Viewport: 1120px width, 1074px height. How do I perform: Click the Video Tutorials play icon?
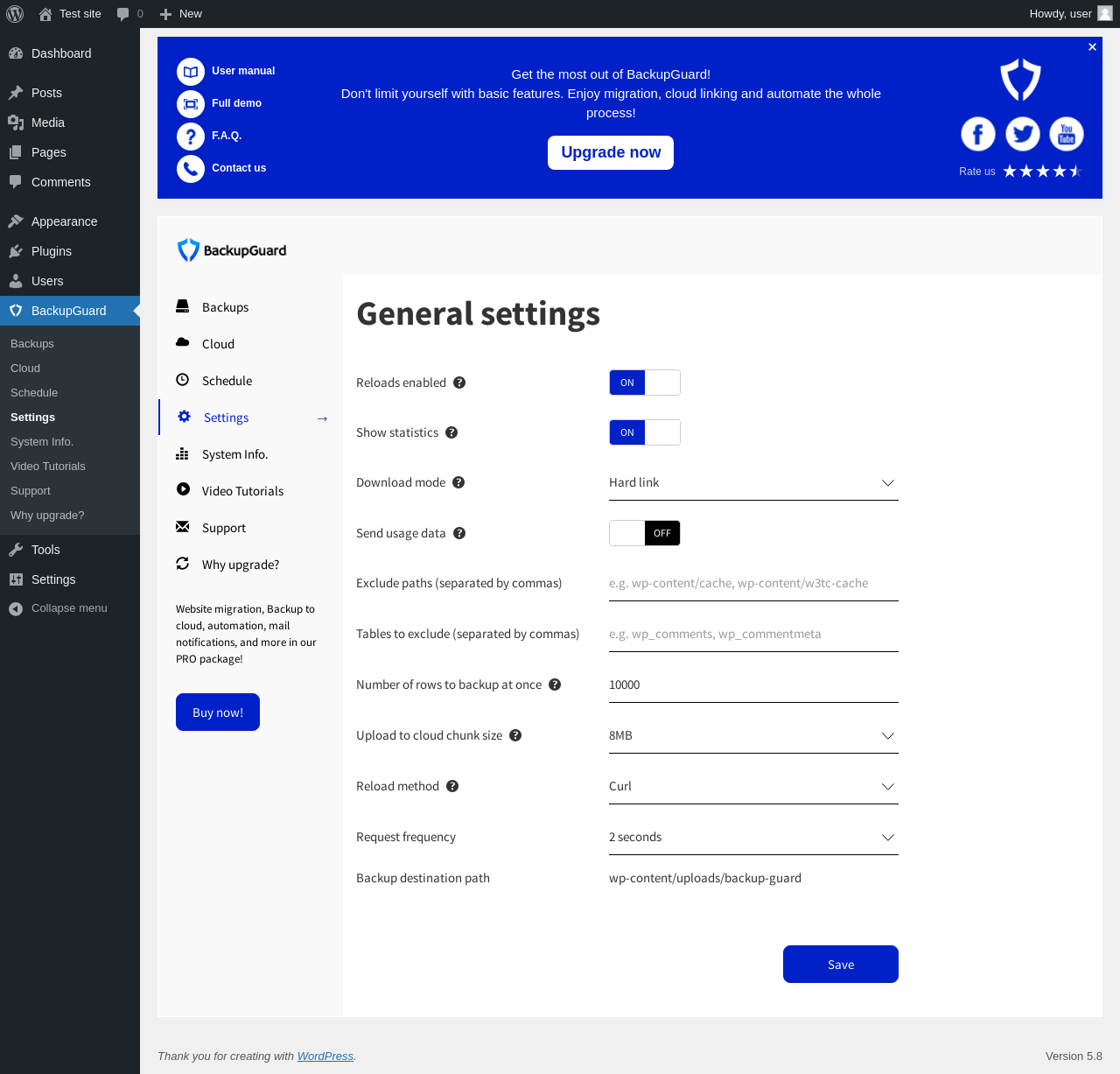[x=183, y=489]
